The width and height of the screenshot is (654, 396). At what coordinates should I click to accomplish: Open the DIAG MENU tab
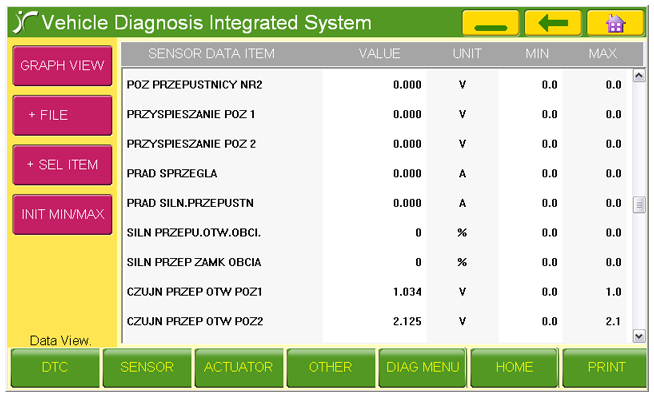423,368
